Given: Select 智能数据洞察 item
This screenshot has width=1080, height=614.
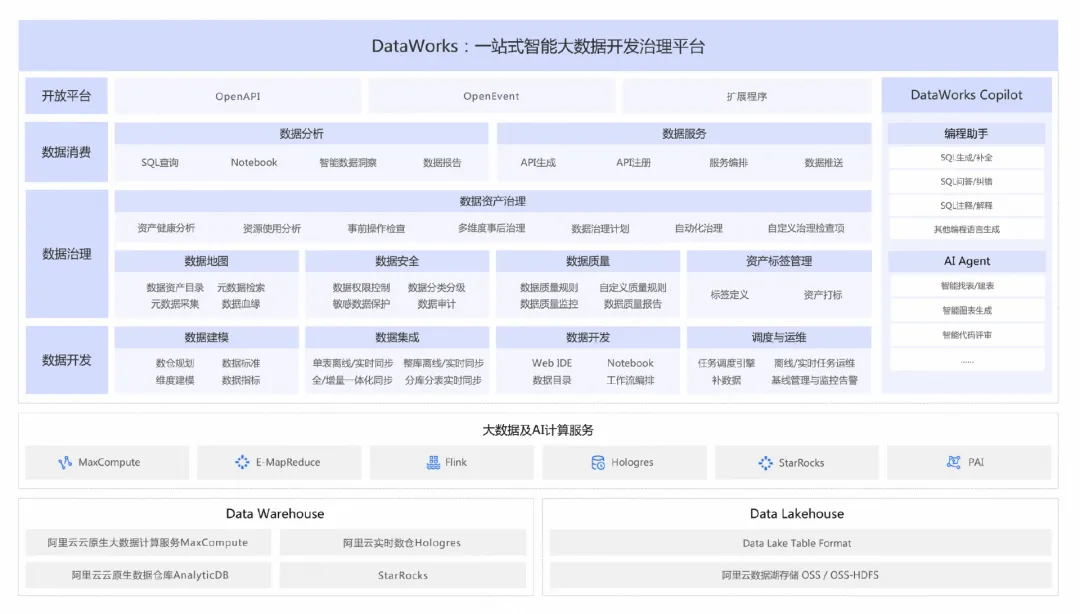Looking at the screenshot, I should coord(348,163).
